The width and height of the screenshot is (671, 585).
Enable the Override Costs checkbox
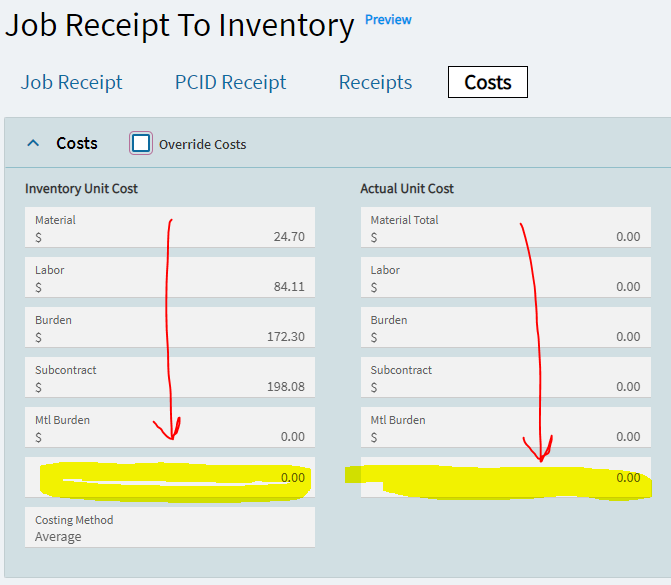tap(141, 143)
